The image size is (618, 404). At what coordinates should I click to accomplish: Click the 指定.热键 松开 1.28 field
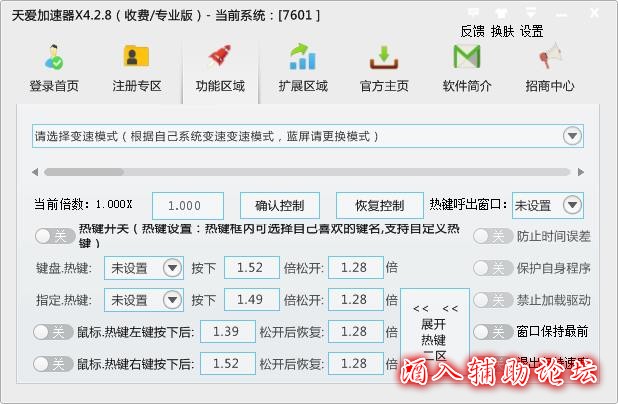(356, 300)
